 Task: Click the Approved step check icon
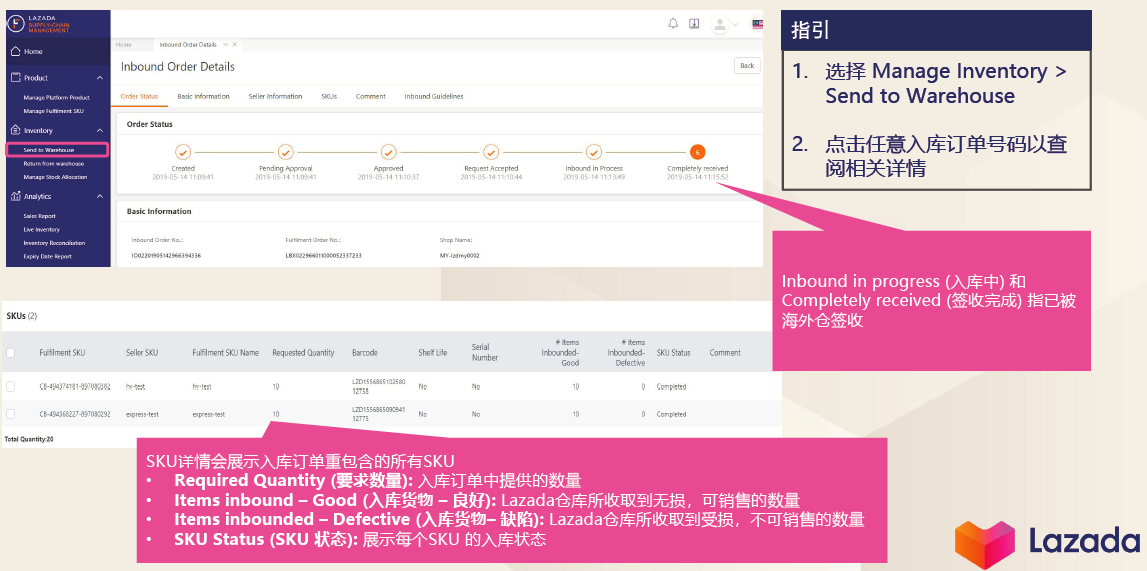click(x=388, y=152)
